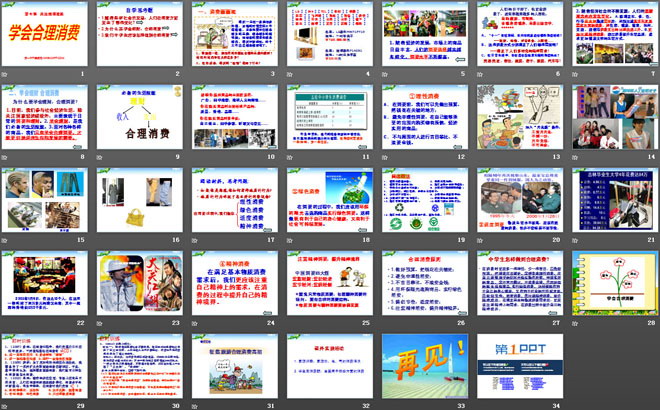Click the animation star icon under slide 1

click(4, 74)
